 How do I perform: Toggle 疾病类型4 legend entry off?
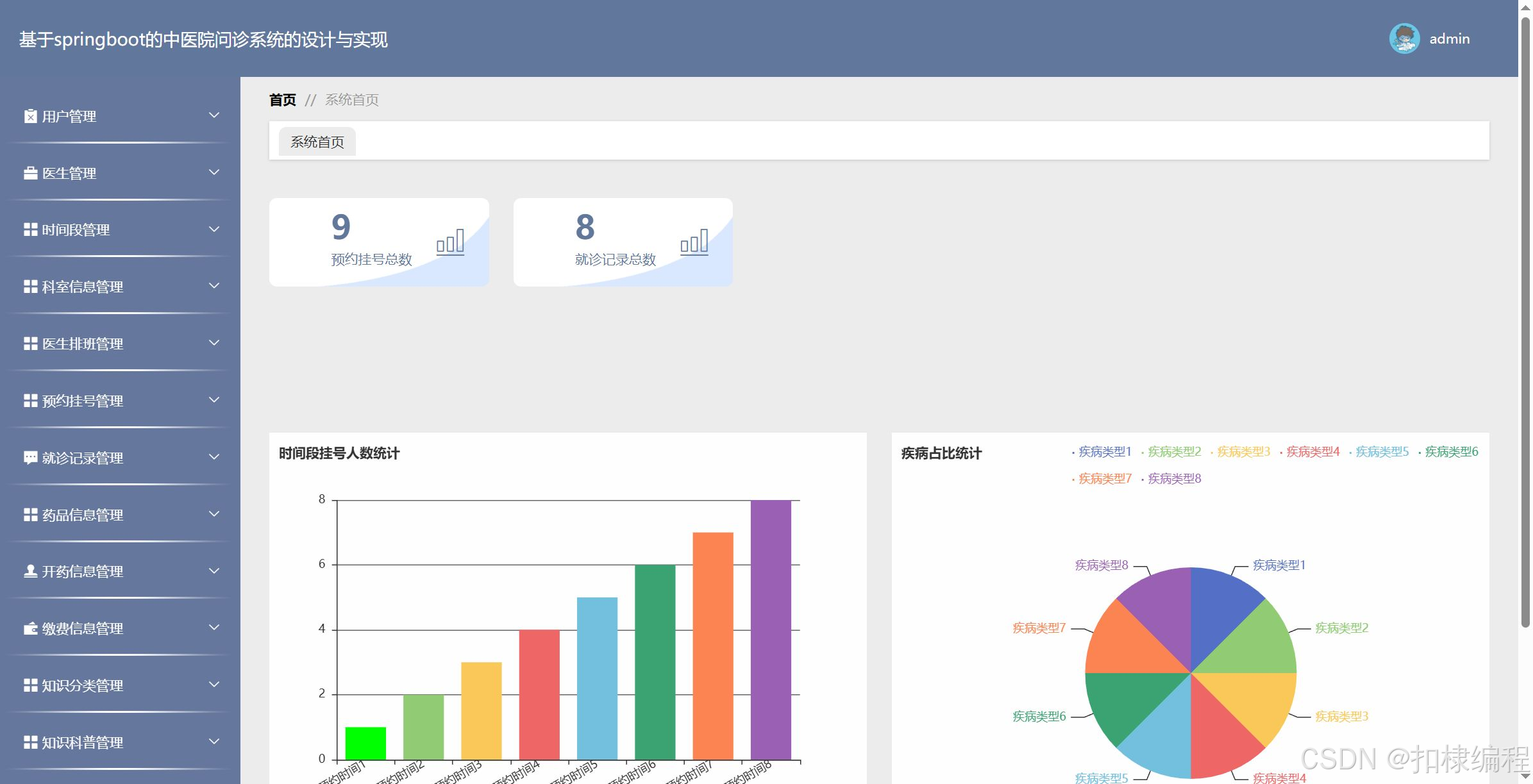(1312, 452)
